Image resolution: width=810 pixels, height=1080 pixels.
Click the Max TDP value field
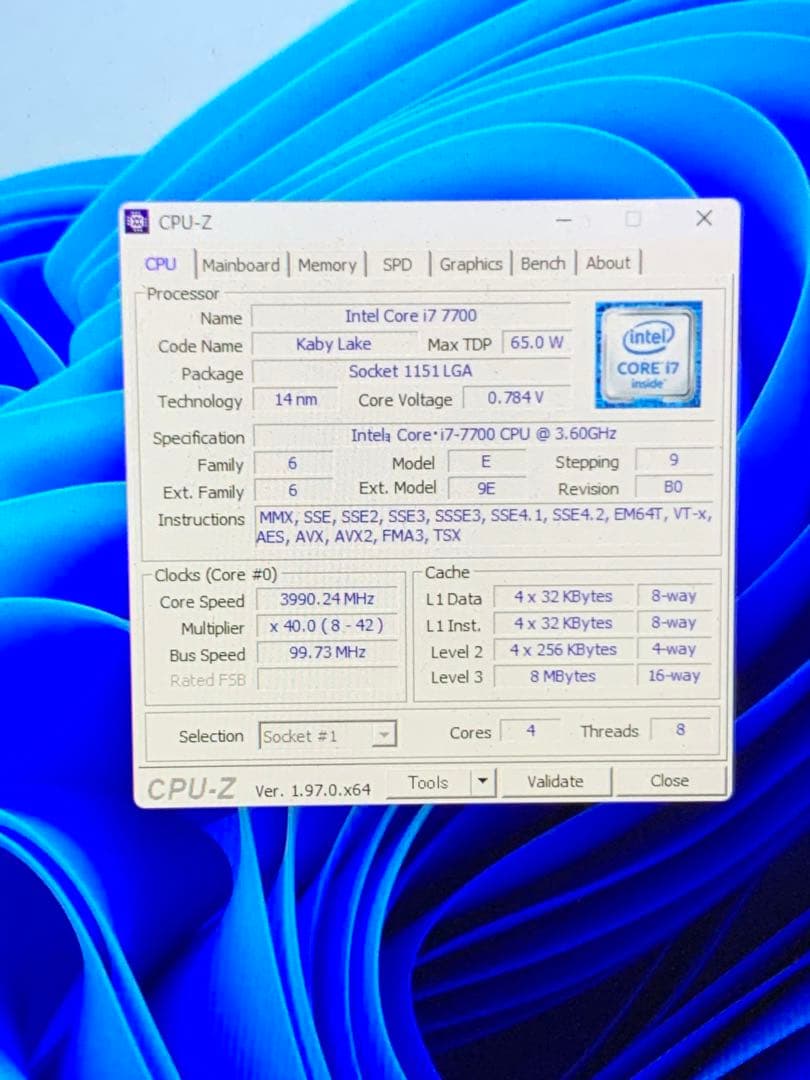(x=536, y=342)
